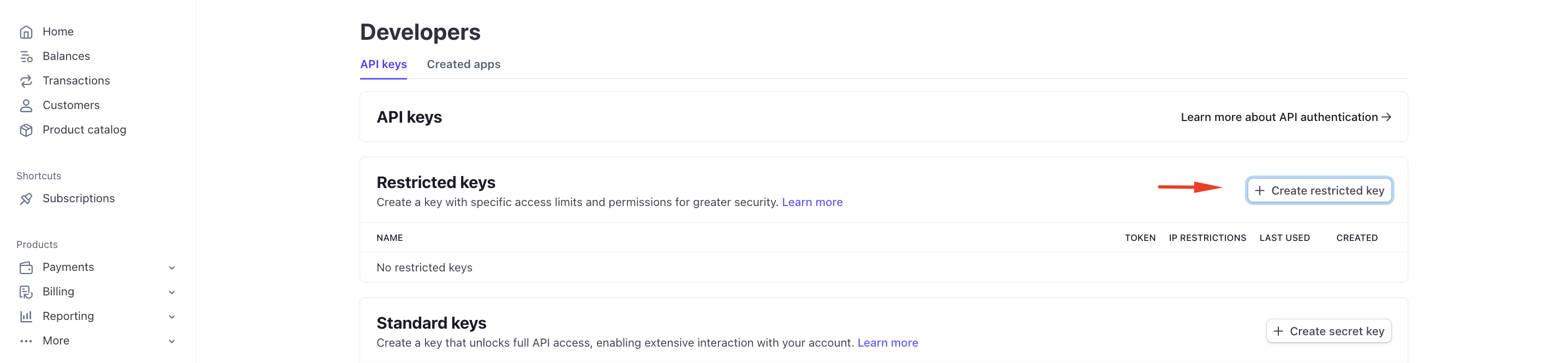
Task: Switch to the API keys tab
Action: tap(384, 64)
